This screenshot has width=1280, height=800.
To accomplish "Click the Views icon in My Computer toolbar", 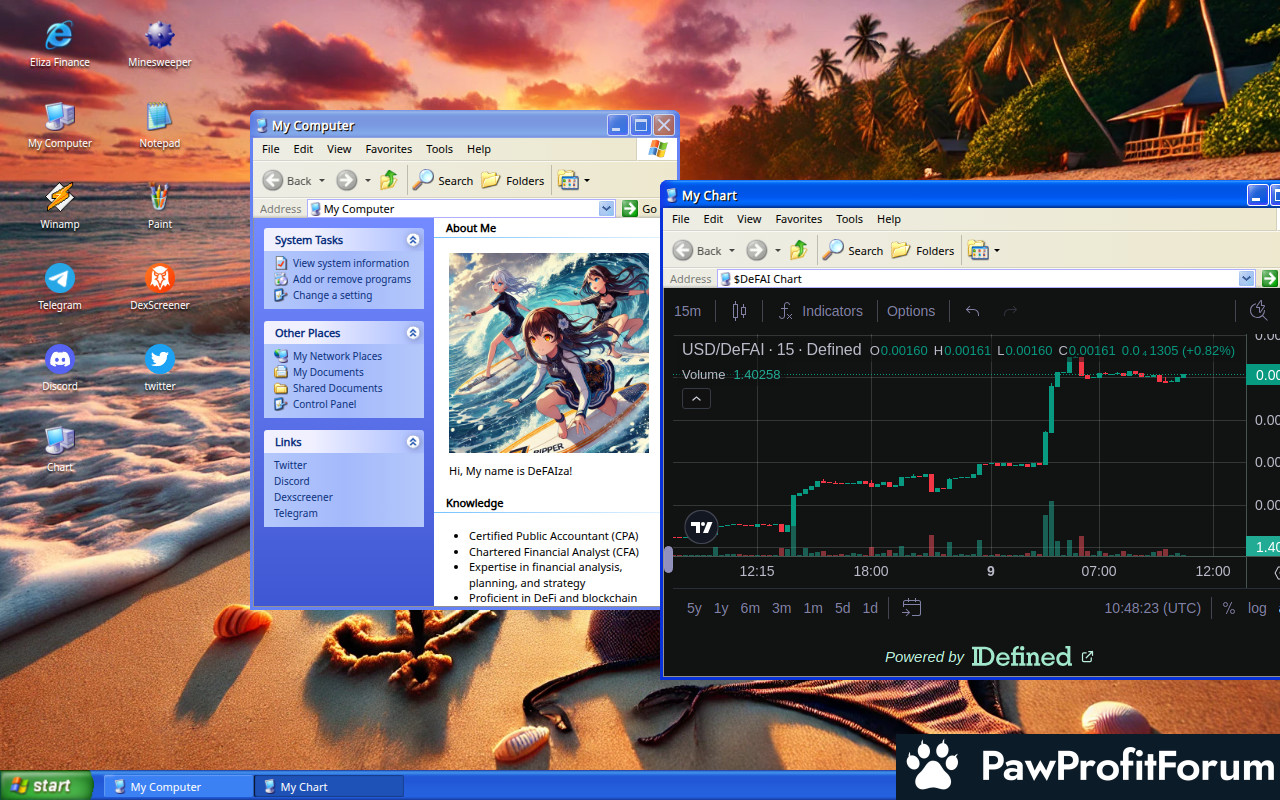I will (568, 180).
